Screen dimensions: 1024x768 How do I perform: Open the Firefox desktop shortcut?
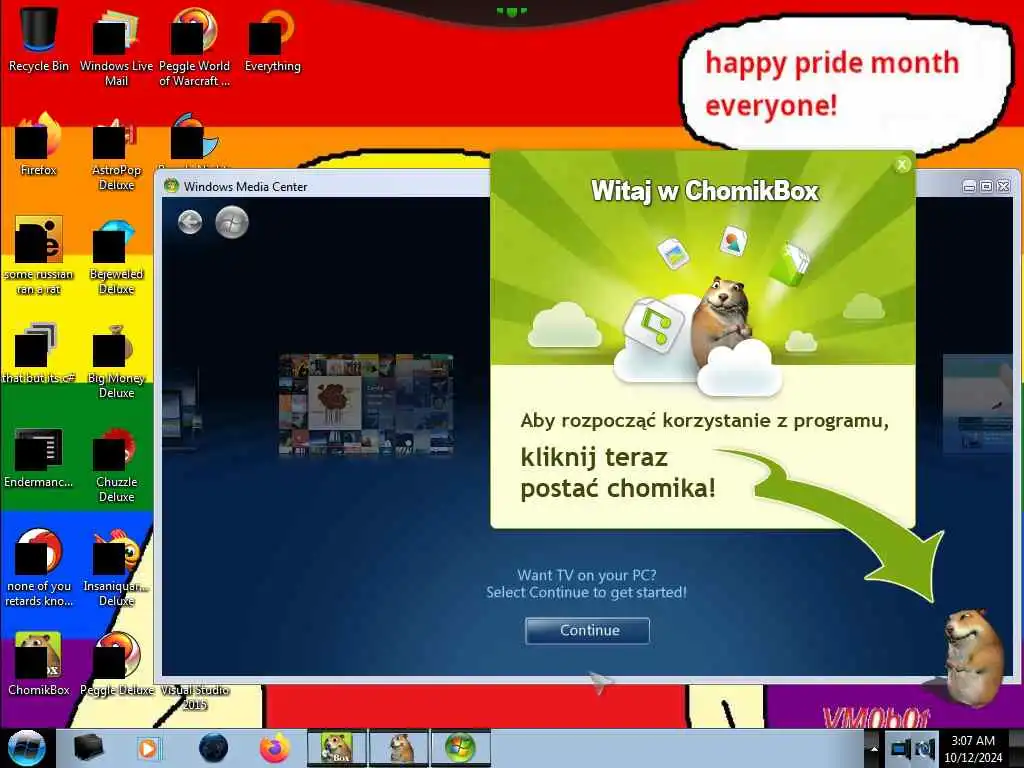[x=39, y=144]
